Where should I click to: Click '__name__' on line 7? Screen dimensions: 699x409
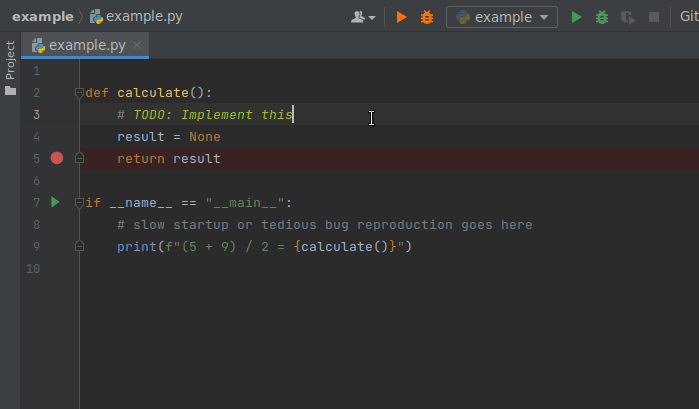pos(141,203)
